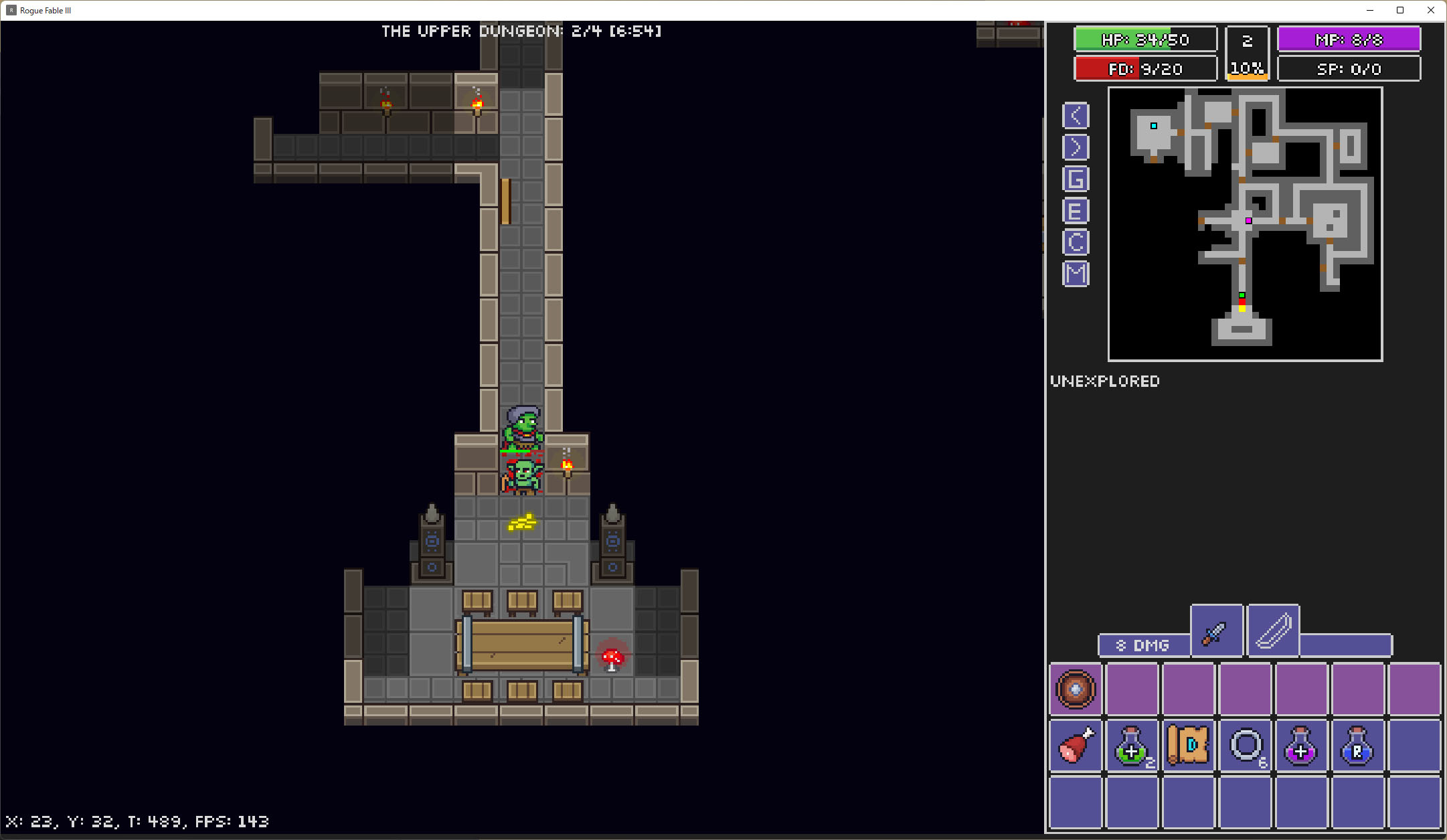Screen dimensions: 1447x840
Task: Open the C character menu button
Action: click(1076, 242)
